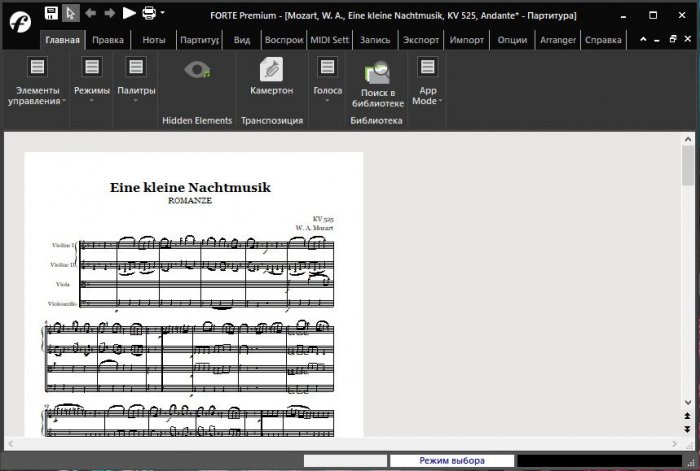This screenshot has height=471, width=700.
Task: Activate the selection arrow tool in title bar
Action: [71, 13]
